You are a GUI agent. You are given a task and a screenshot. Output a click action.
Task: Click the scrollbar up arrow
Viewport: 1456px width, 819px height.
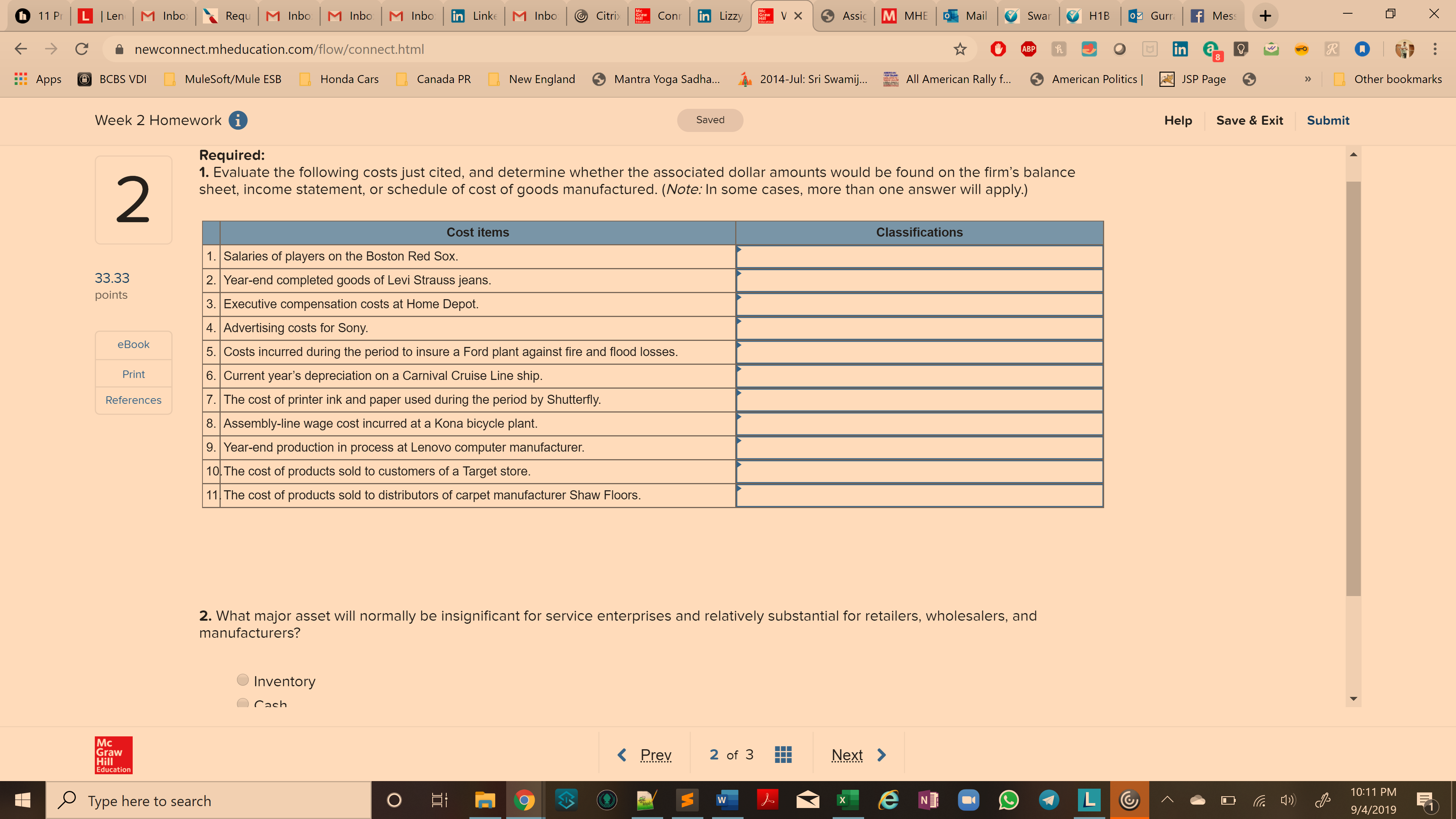1353,154
